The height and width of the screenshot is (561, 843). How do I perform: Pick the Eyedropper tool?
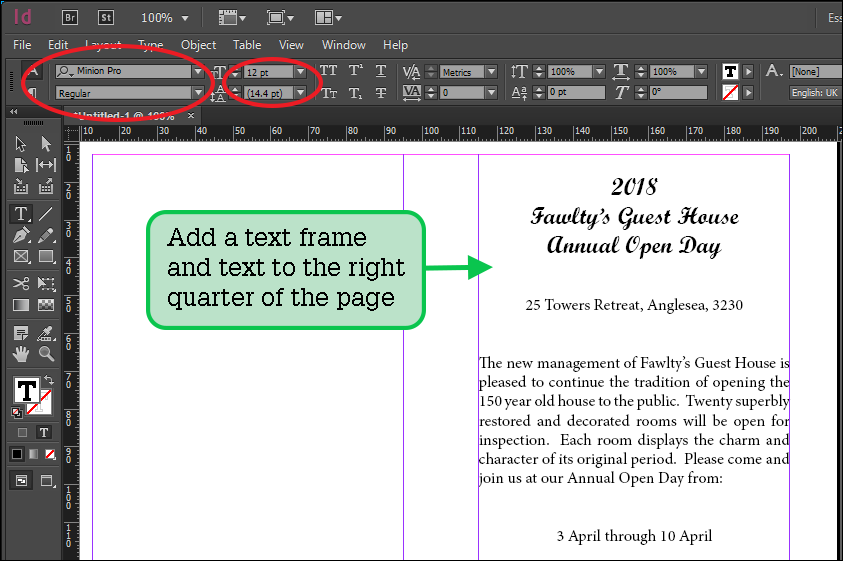click(x=46, y=333)
